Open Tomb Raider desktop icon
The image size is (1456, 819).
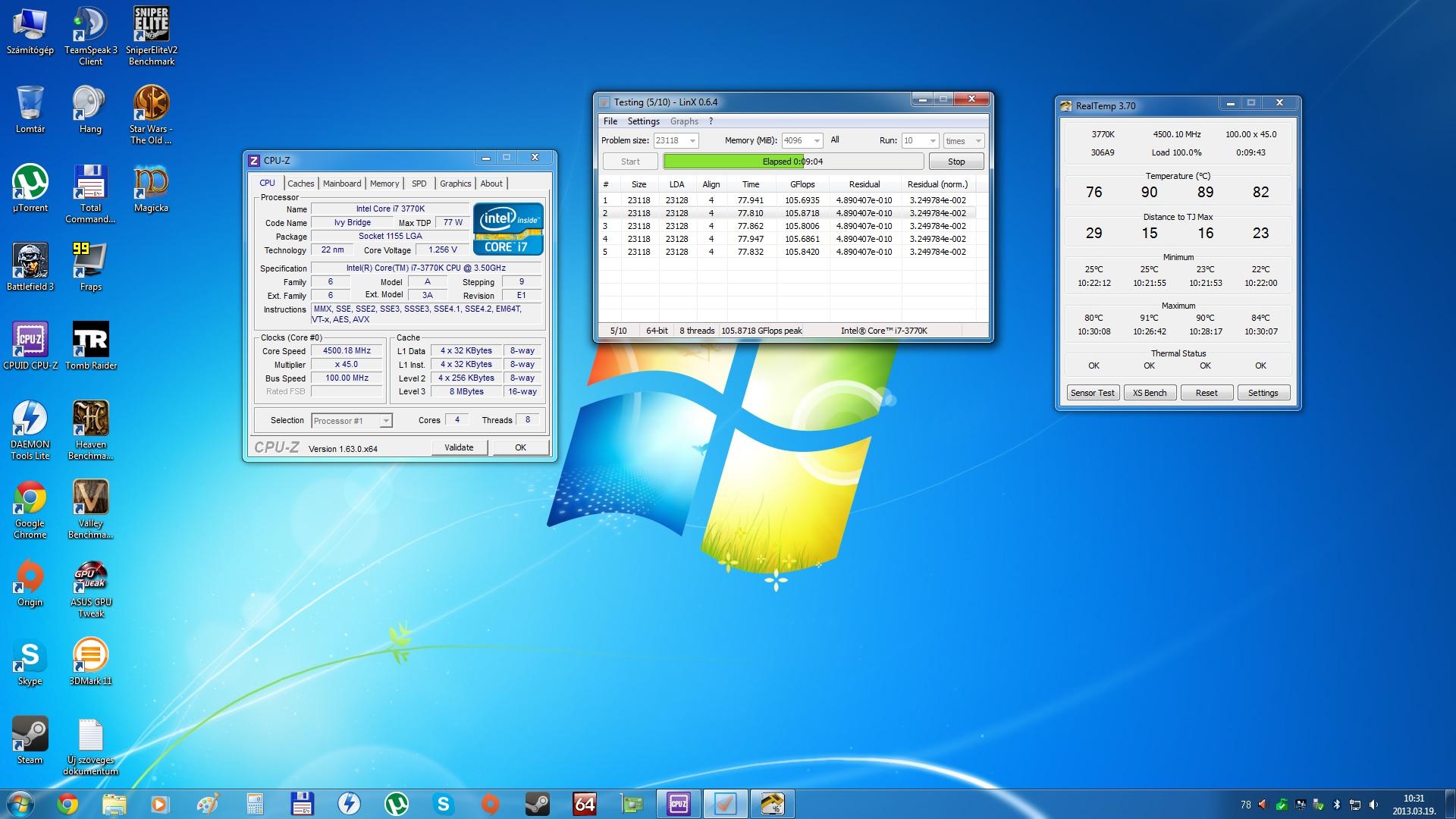90,340
